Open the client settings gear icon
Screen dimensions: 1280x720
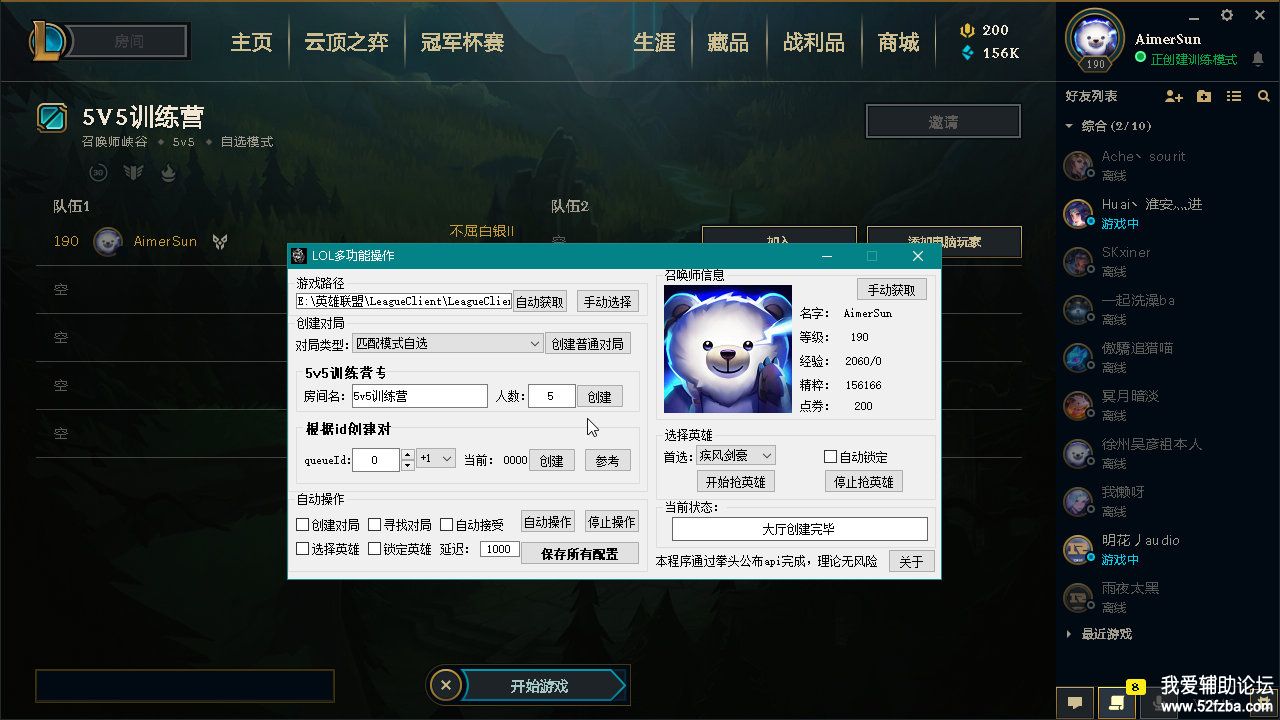[1227, 15]
